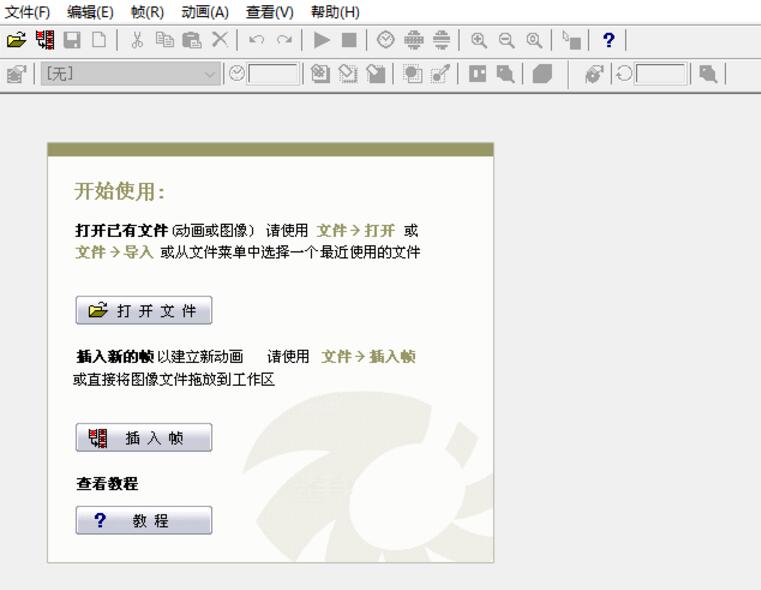The image size is (761, 590).
Task: Click the tilted dotted-outline rectangle icon
Action: tap(347, 74)
